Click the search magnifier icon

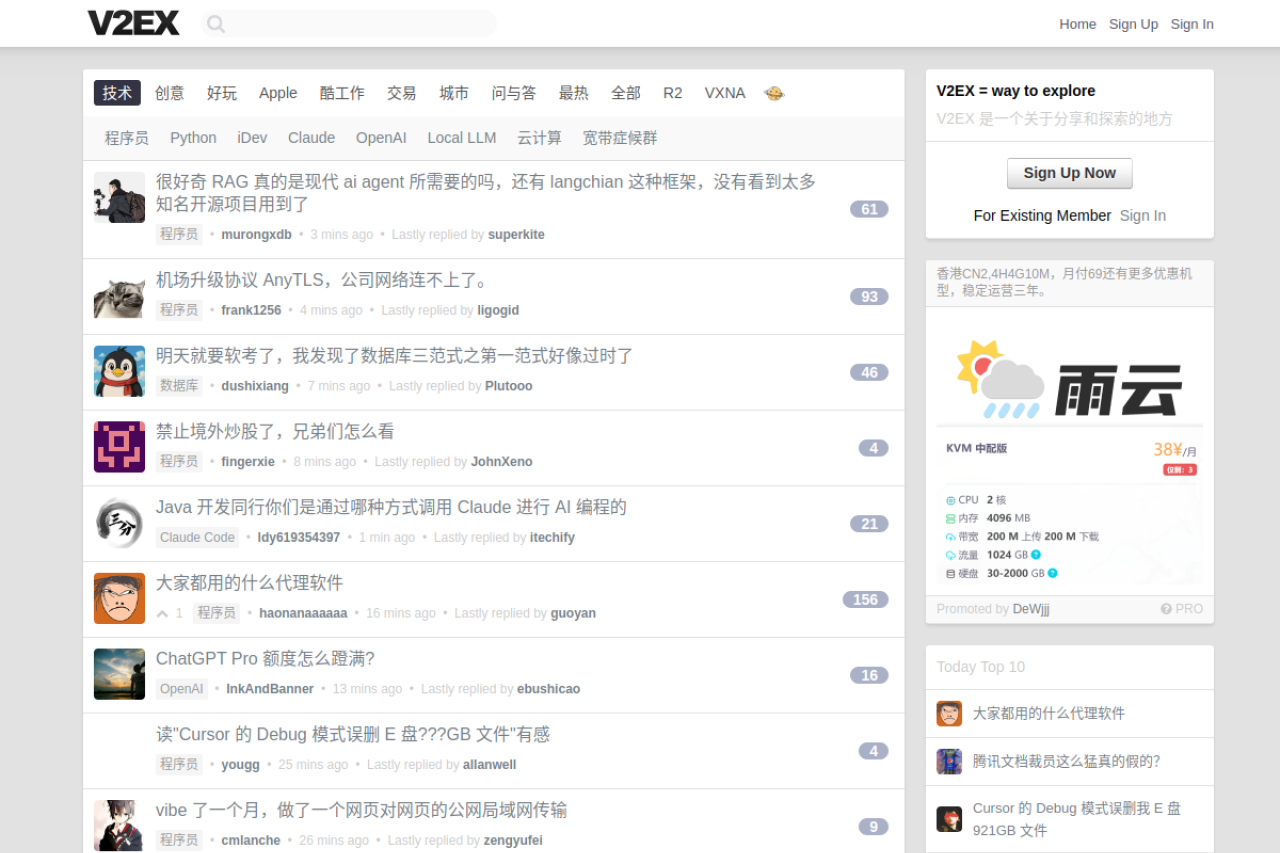pos(216,24)
